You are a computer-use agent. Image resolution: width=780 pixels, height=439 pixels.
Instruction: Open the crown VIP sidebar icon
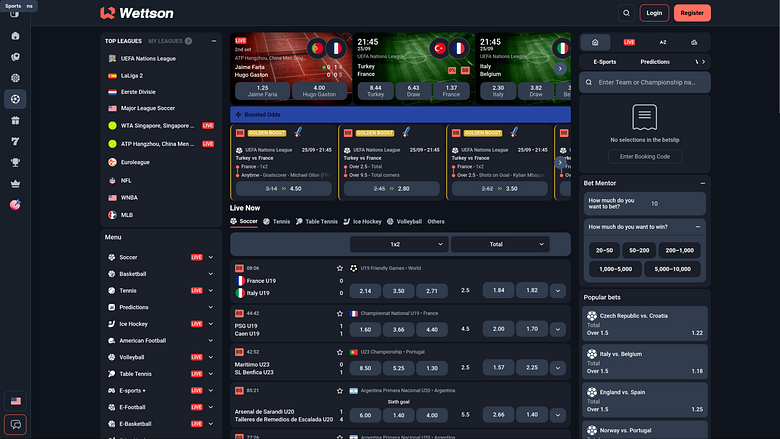pyautogui.click(x=15, y=183)
